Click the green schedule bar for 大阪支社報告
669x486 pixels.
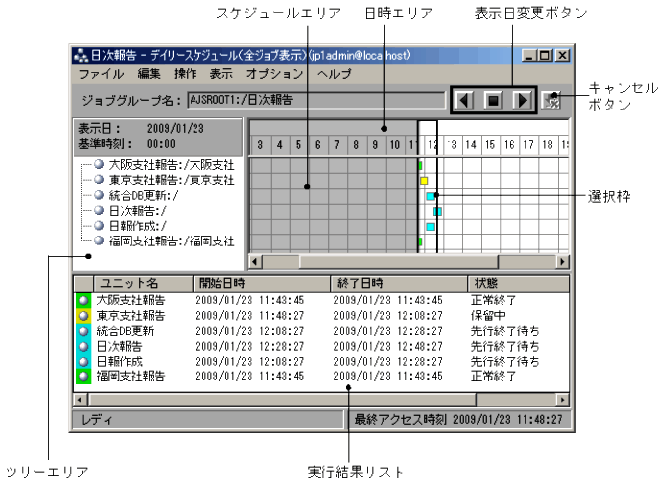coord(420,165)
